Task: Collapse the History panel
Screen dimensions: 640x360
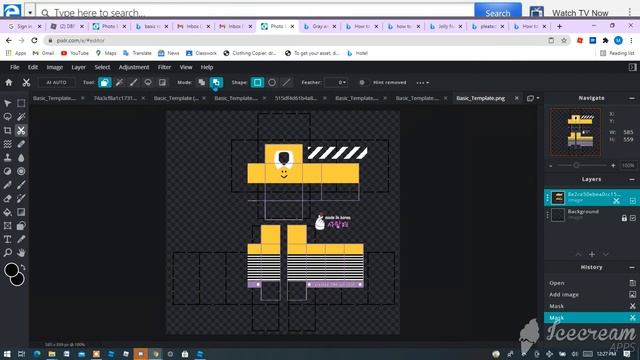Action: 632,267
